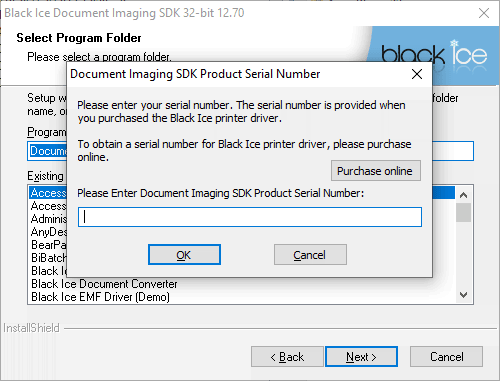This screenshot has height=381, width=500.
Task: Cancel the serial number dialog
Action: pos(310,255)
